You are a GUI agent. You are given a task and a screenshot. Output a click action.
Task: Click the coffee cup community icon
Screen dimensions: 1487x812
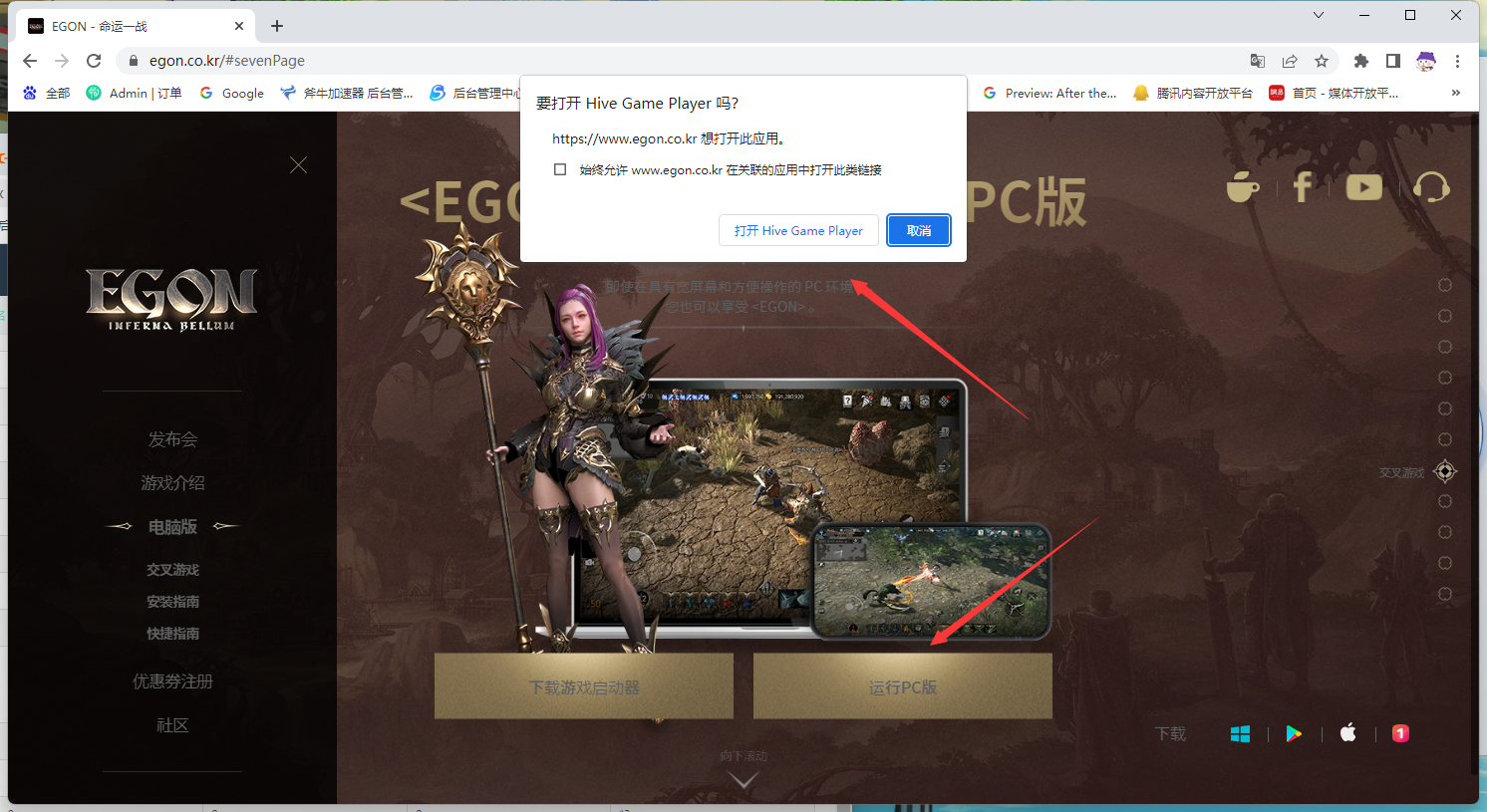1242,187
